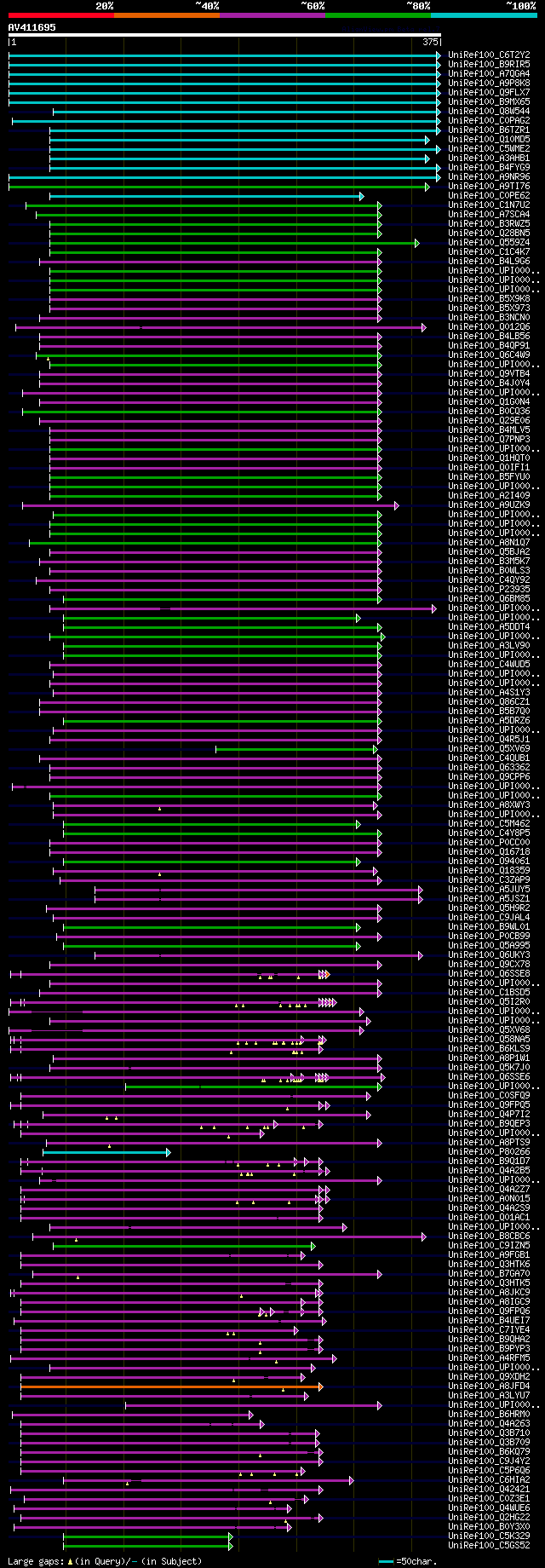
Task: Click UniRef100_A8JKC9 label
Action: (489, 1292)
